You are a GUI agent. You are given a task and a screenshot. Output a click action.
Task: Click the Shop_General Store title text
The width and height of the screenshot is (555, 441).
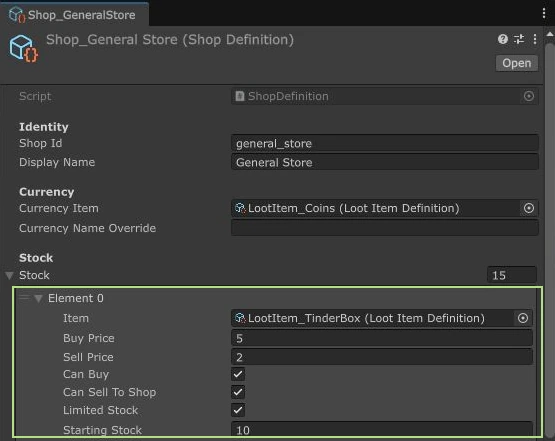point(170,40)
